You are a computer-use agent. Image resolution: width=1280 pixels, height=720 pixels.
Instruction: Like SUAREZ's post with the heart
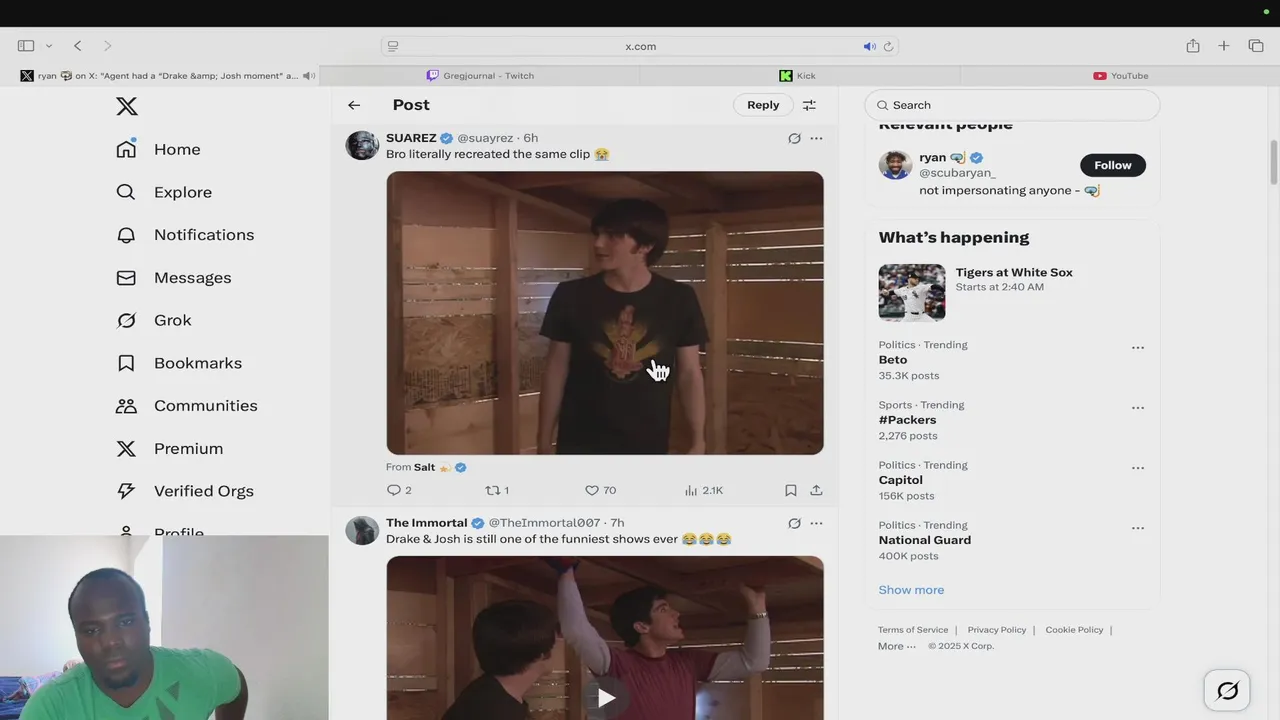(591, 490)
